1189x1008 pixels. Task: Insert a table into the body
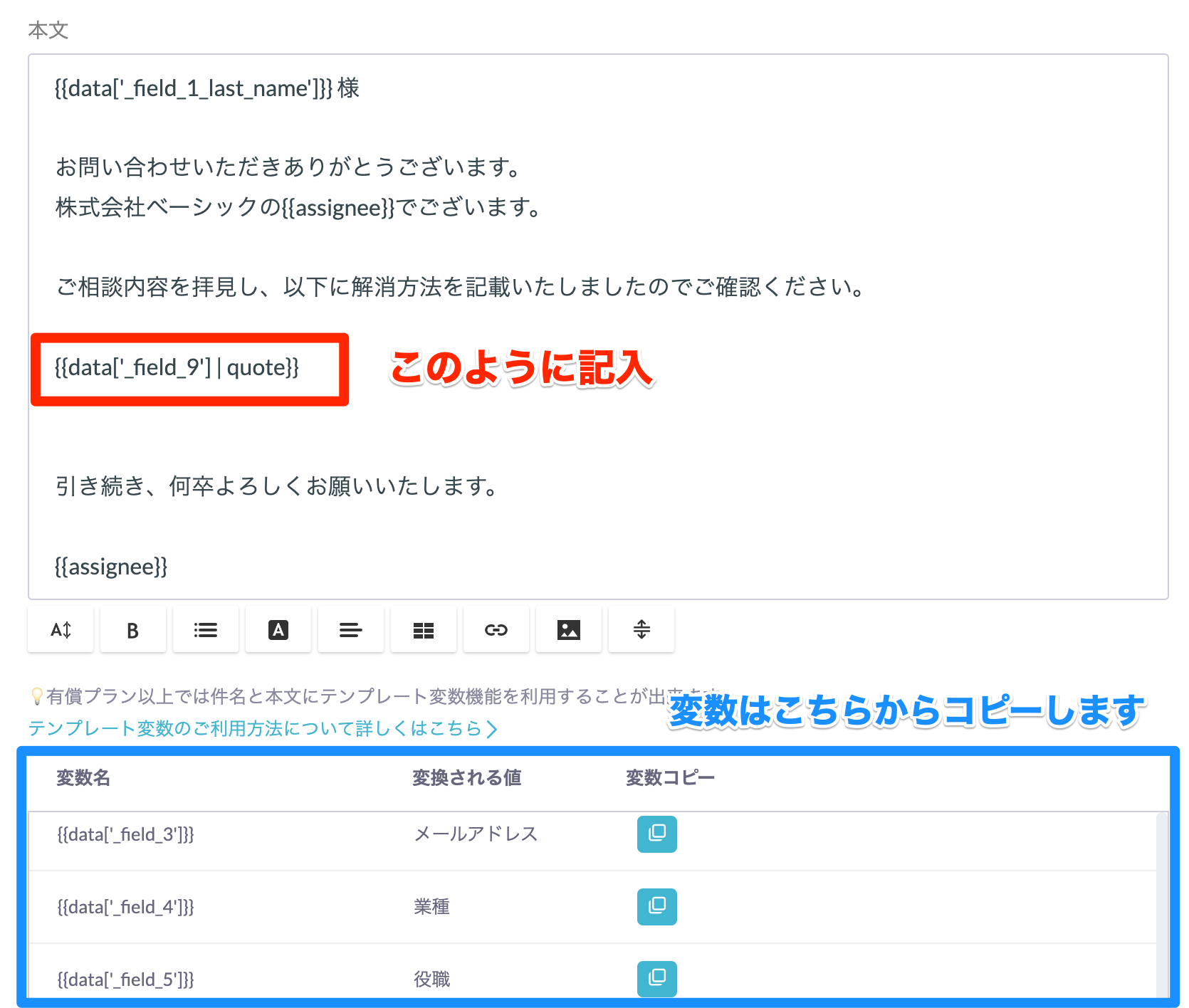pyautogui.click(x=423, y=629)
